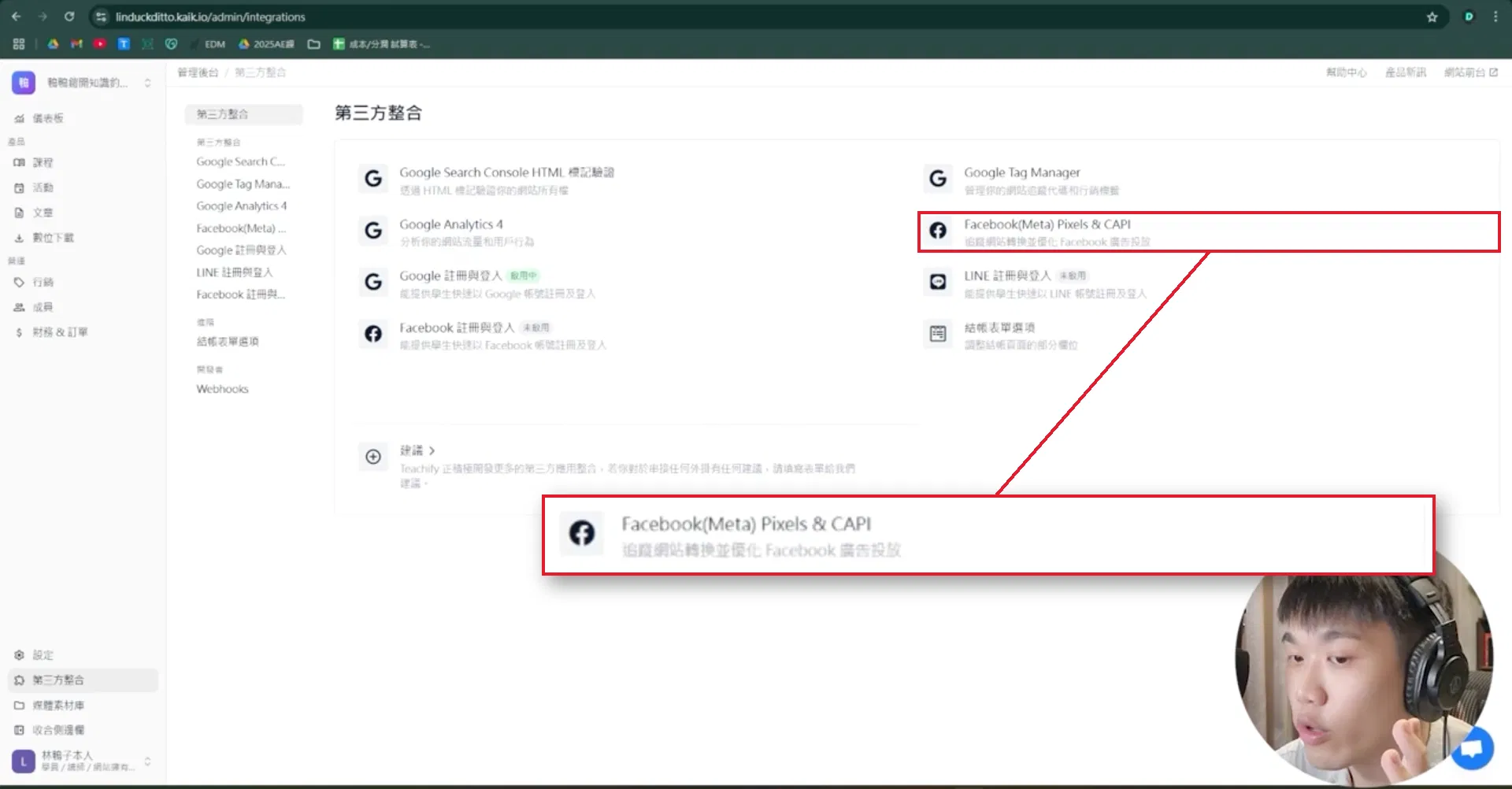
Task: Open the Google Drive icon-only bookmark
Action: pyautogui.click(x=53, y=44)
